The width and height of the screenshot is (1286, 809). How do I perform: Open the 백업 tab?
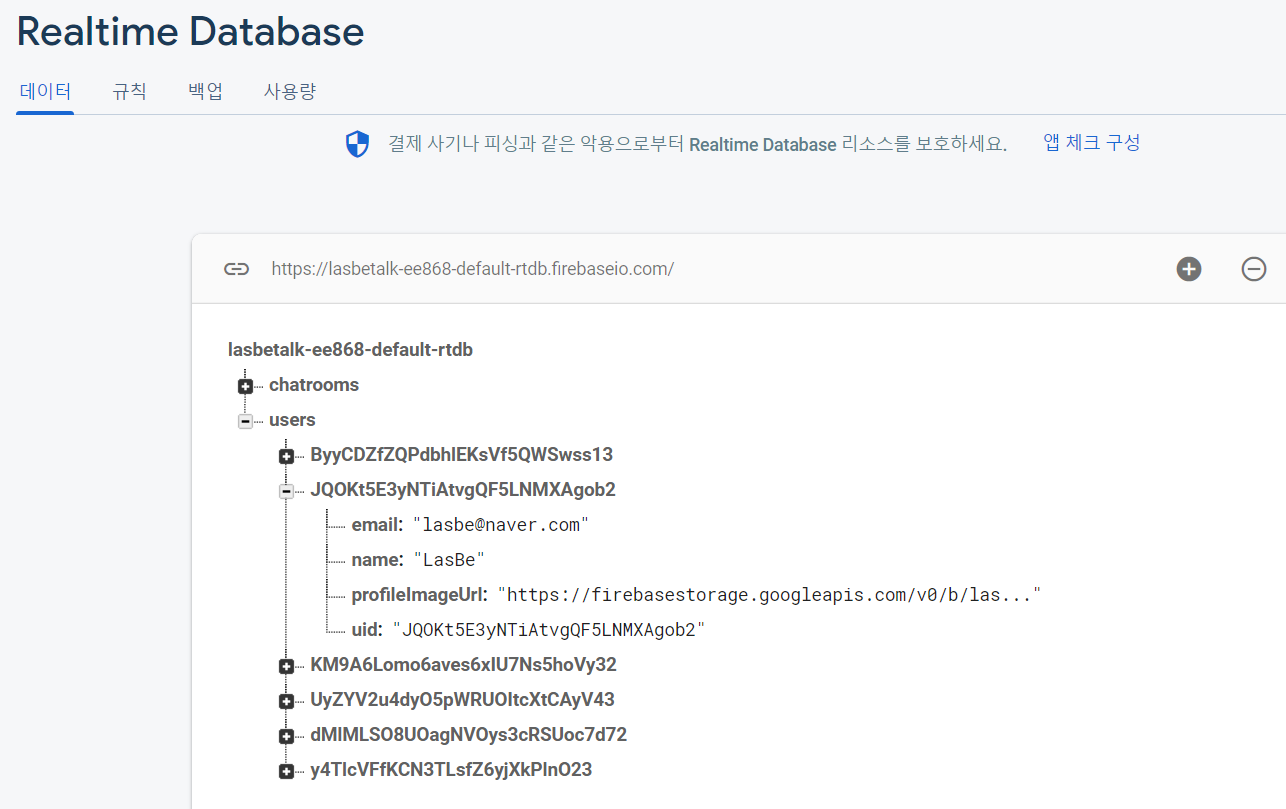pyautogui.click(x=205, y=91)
